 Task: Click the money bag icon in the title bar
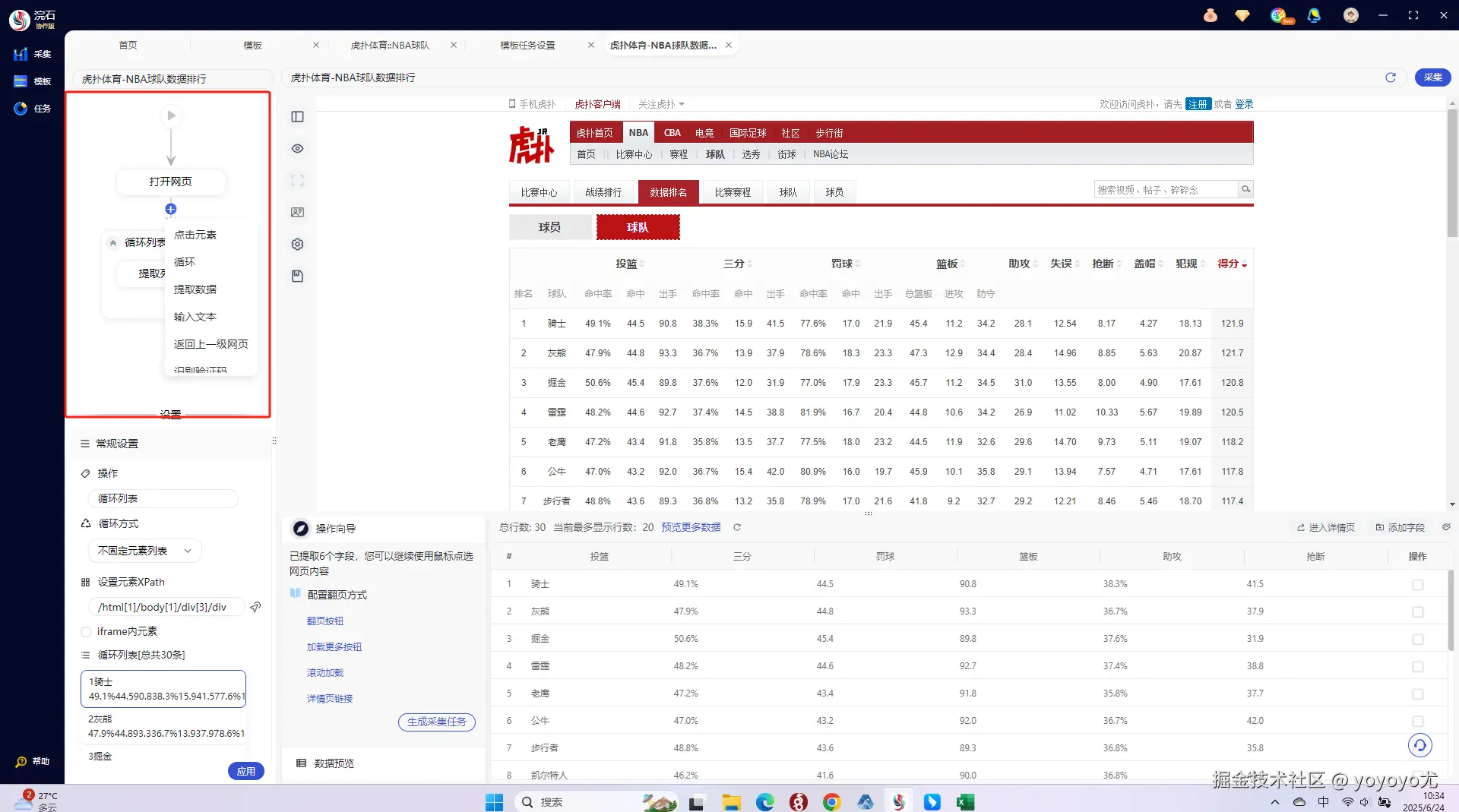coord(1211,15)
